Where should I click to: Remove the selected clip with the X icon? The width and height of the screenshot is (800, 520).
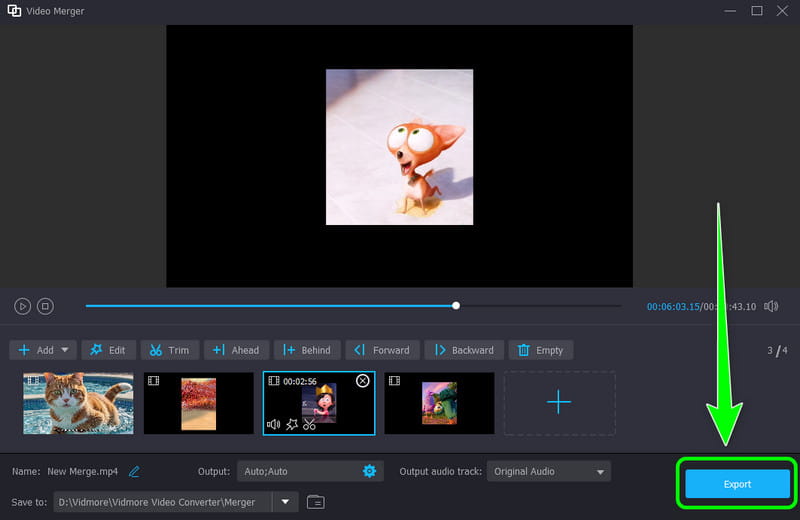coord(362,381)
